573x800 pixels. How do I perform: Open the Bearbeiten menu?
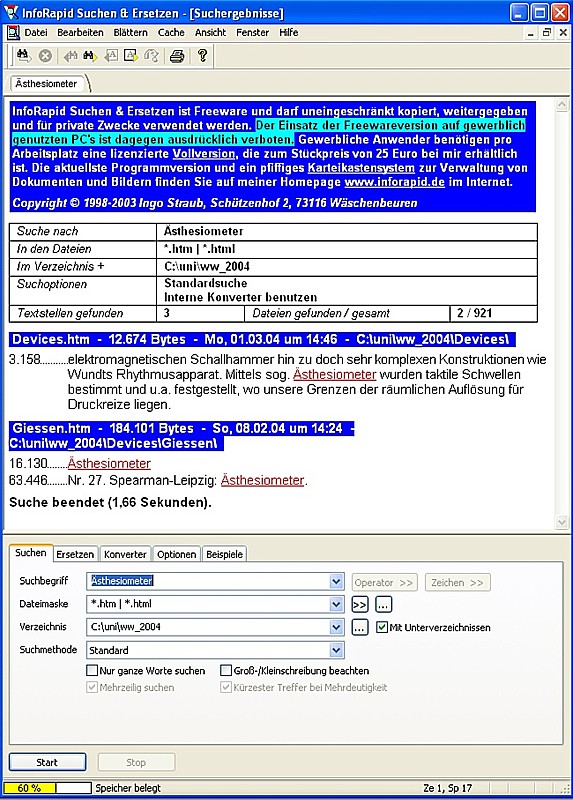pos(80,33)
